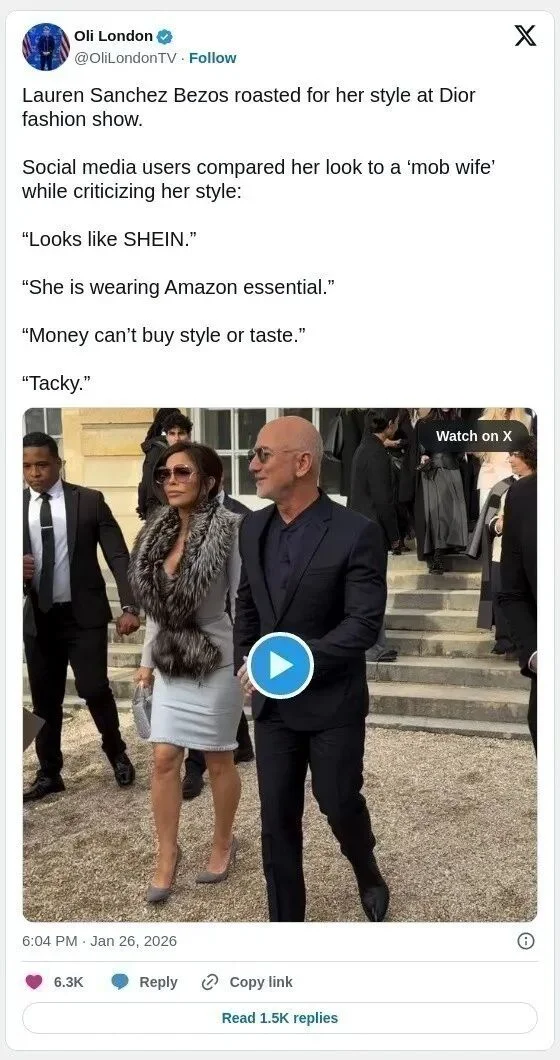Screen dimensions: 560x1060
Task: Click the reply speech bubble icon
Action: tap(120, 982)
